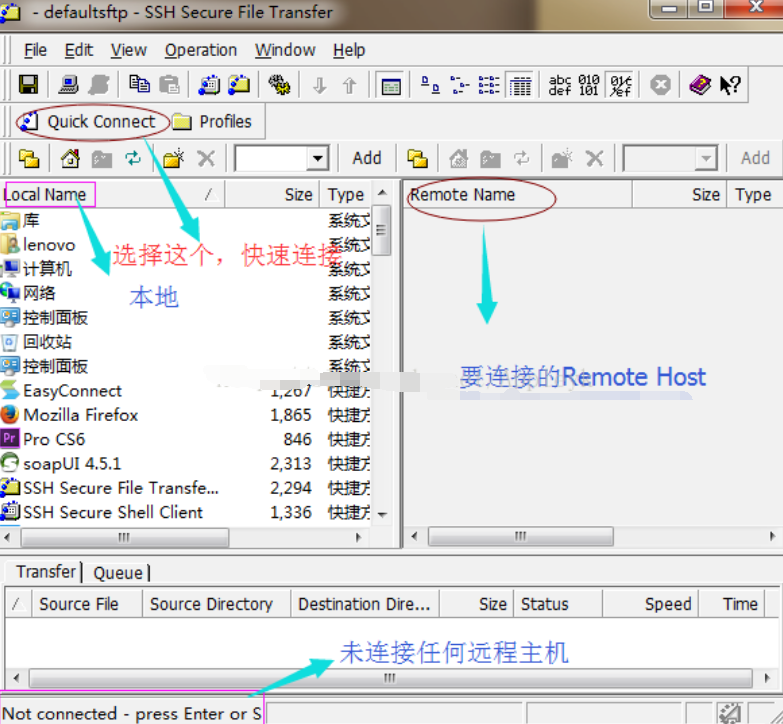The height and width of the screenshot is (724, 783).
Task: Select Binary transfer mode (010 101)
Action: 589,85
